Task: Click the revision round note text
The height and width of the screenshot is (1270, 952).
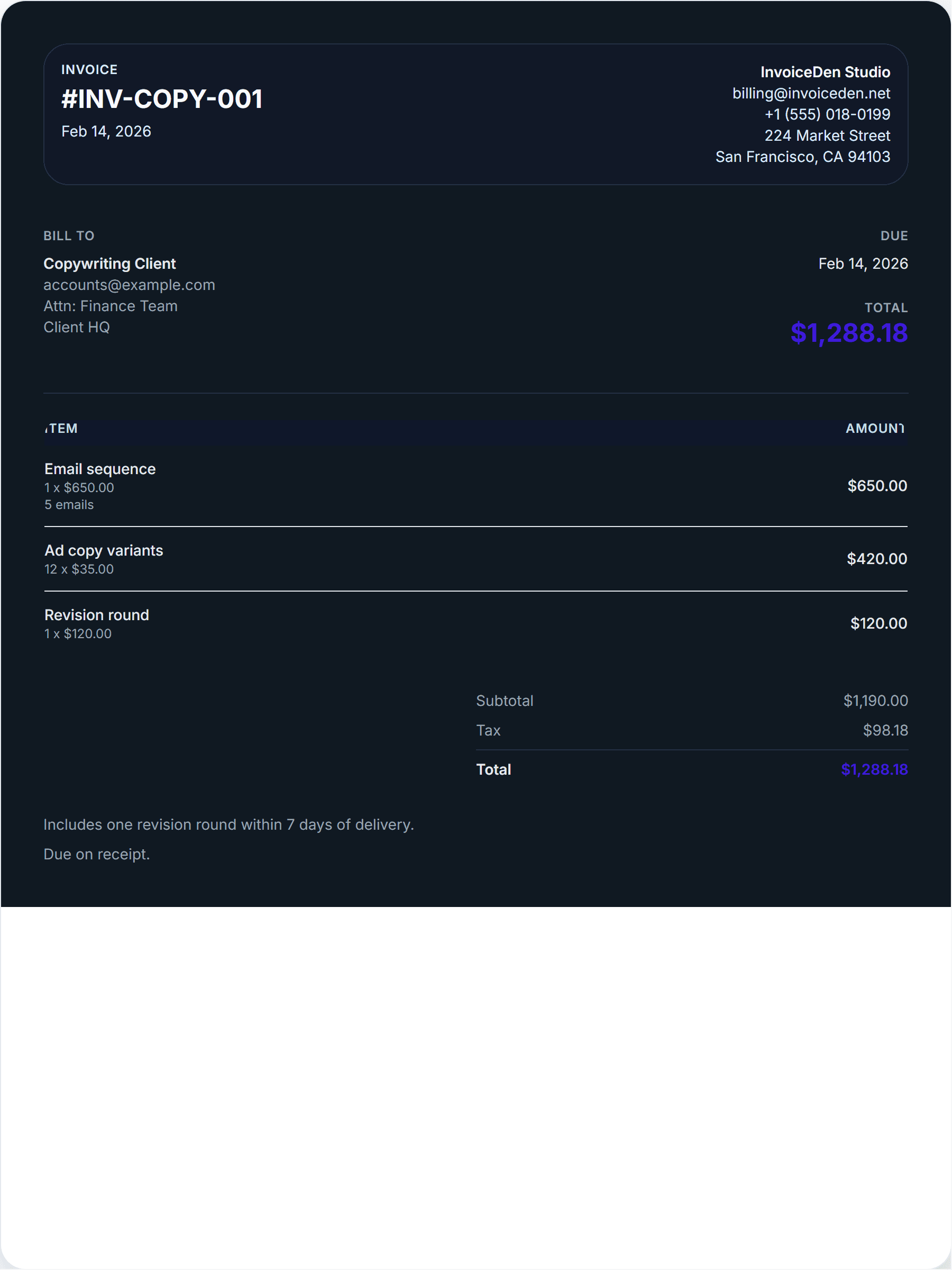Action: tap(228, 824)
